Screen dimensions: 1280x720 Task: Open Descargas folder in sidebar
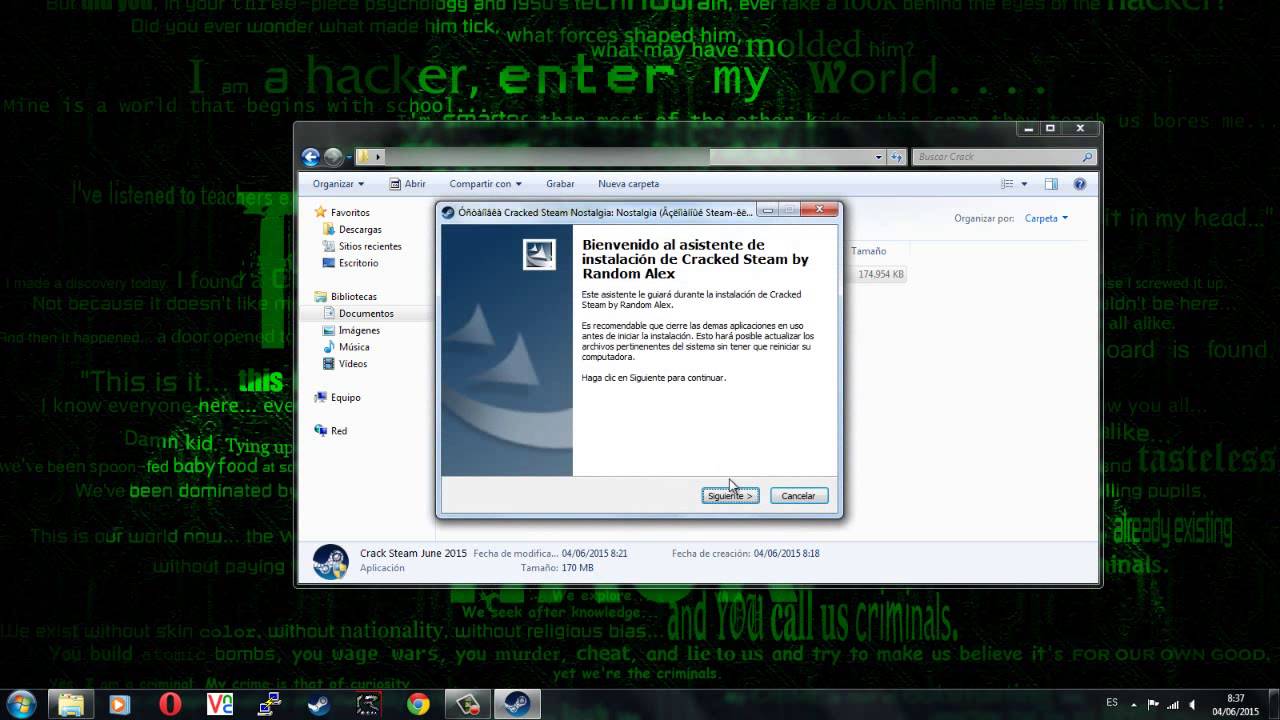[x=360, y=229]
